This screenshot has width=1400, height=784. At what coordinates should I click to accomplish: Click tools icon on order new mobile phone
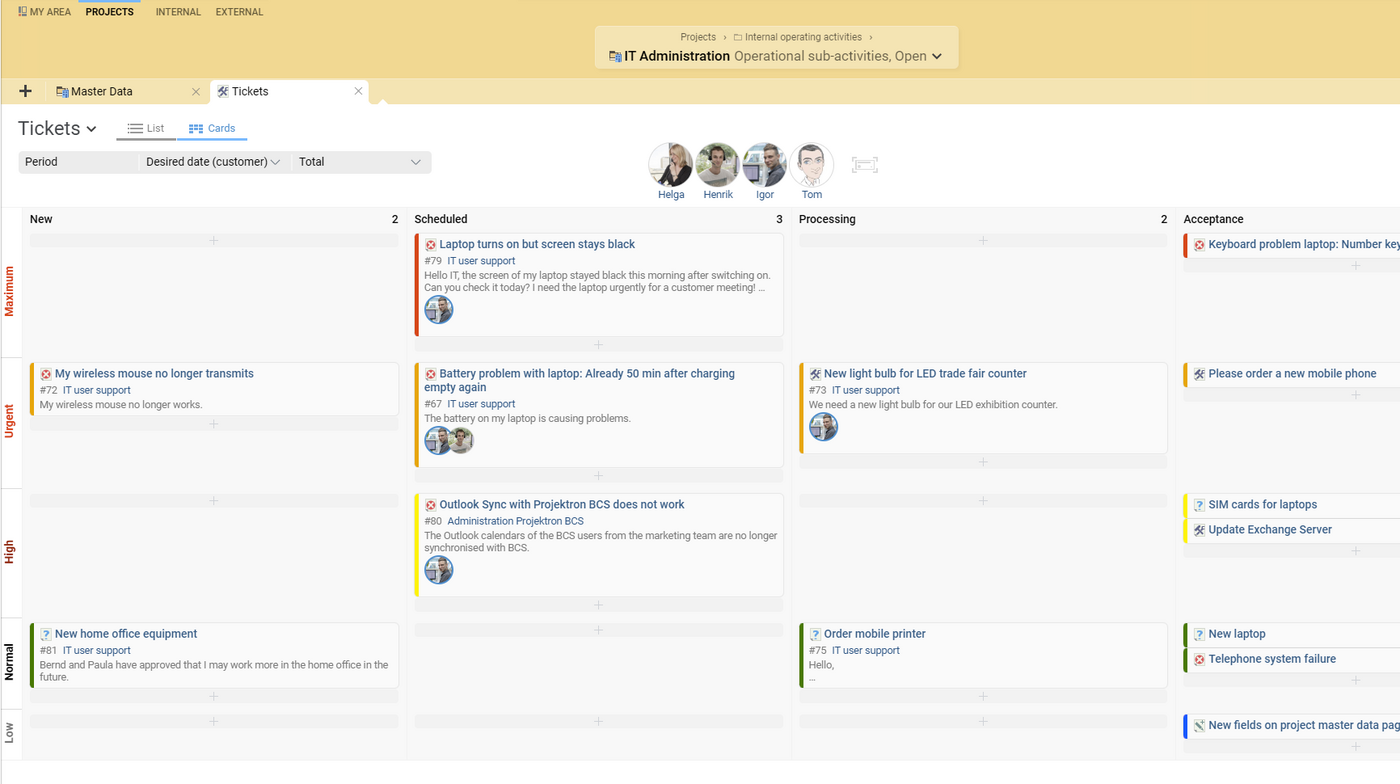pos(1199,375)
